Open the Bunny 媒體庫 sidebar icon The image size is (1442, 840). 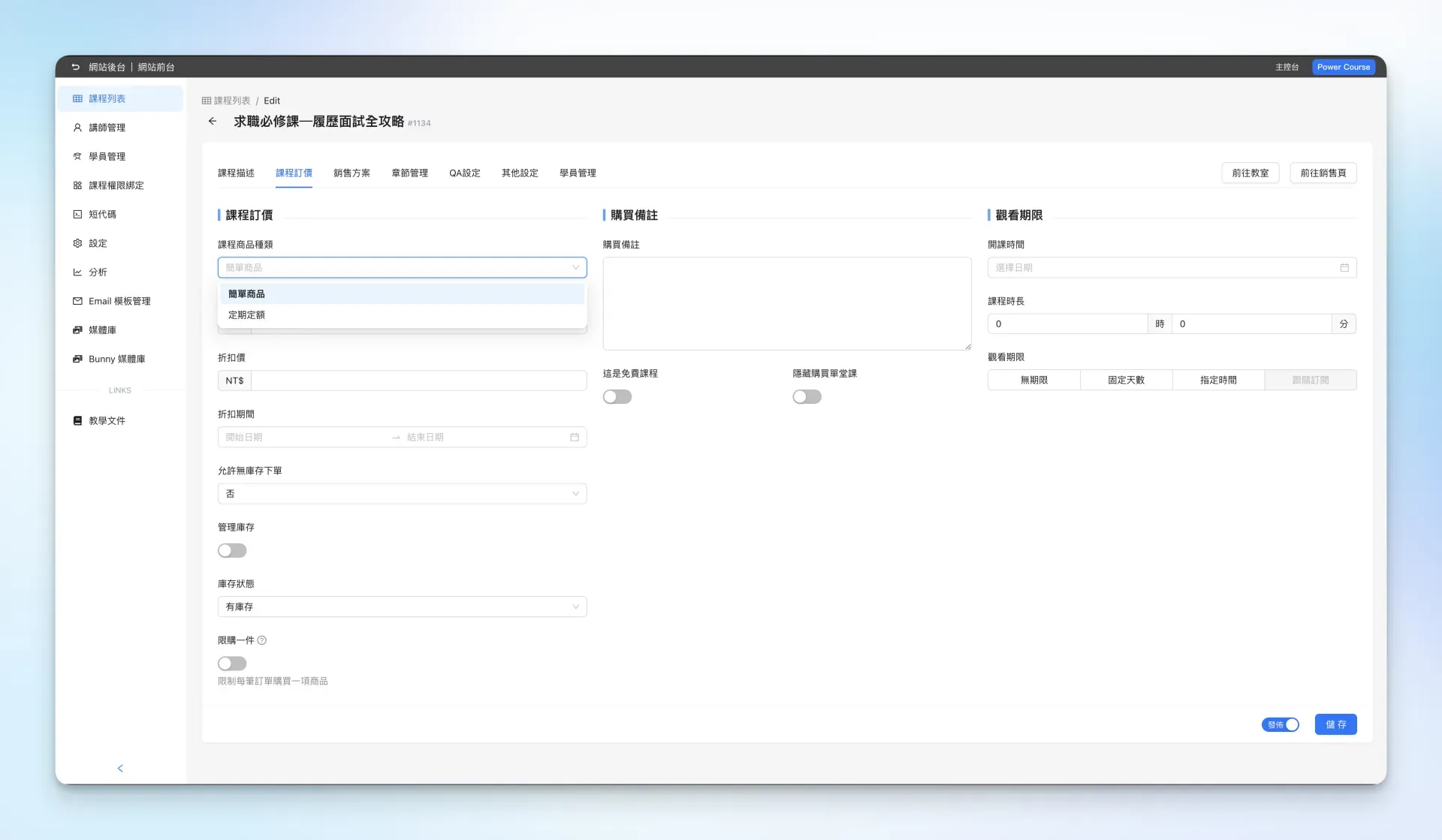point(77,359)
